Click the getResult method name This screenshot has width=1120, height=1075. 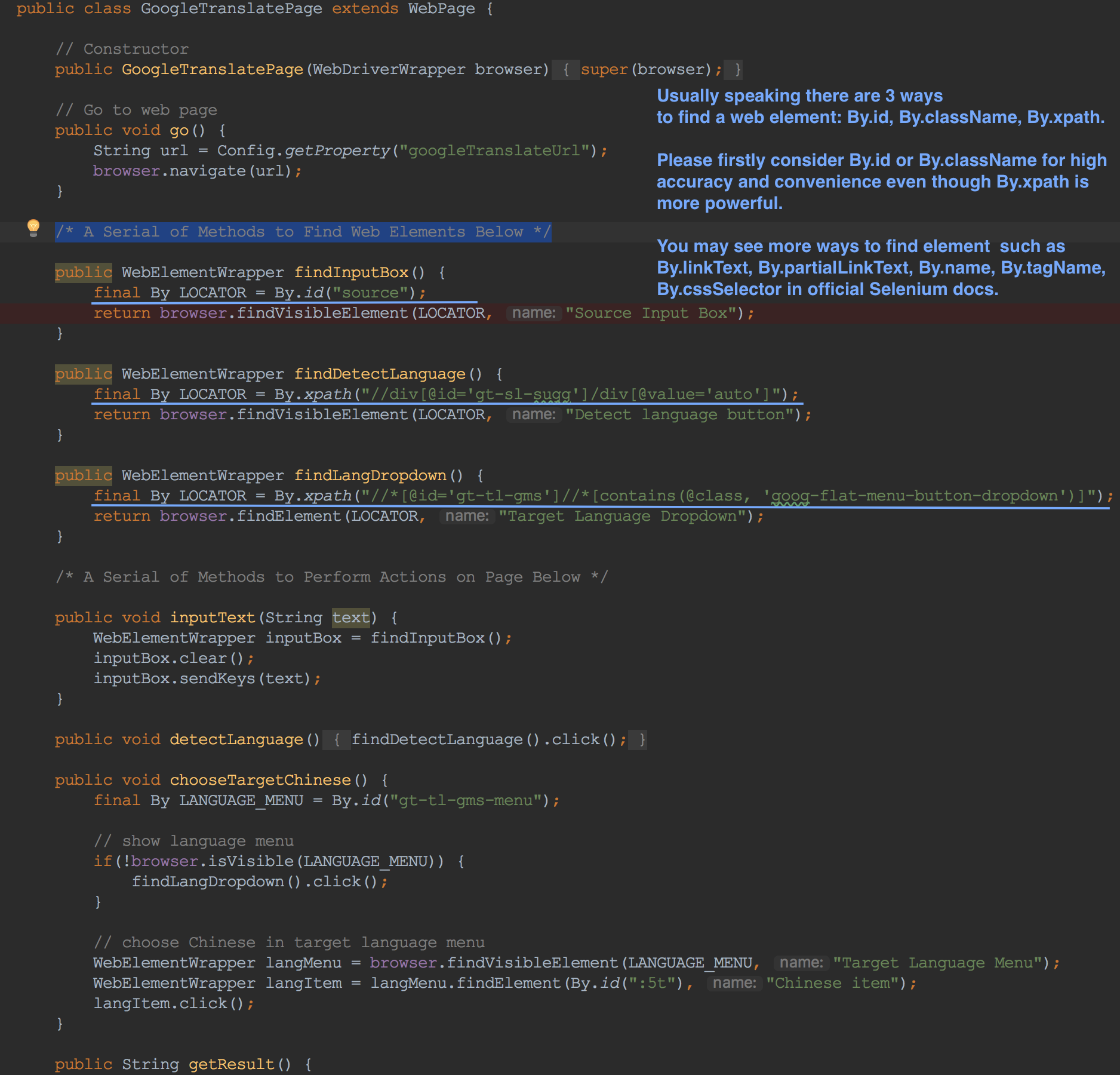pos(232,1064)
